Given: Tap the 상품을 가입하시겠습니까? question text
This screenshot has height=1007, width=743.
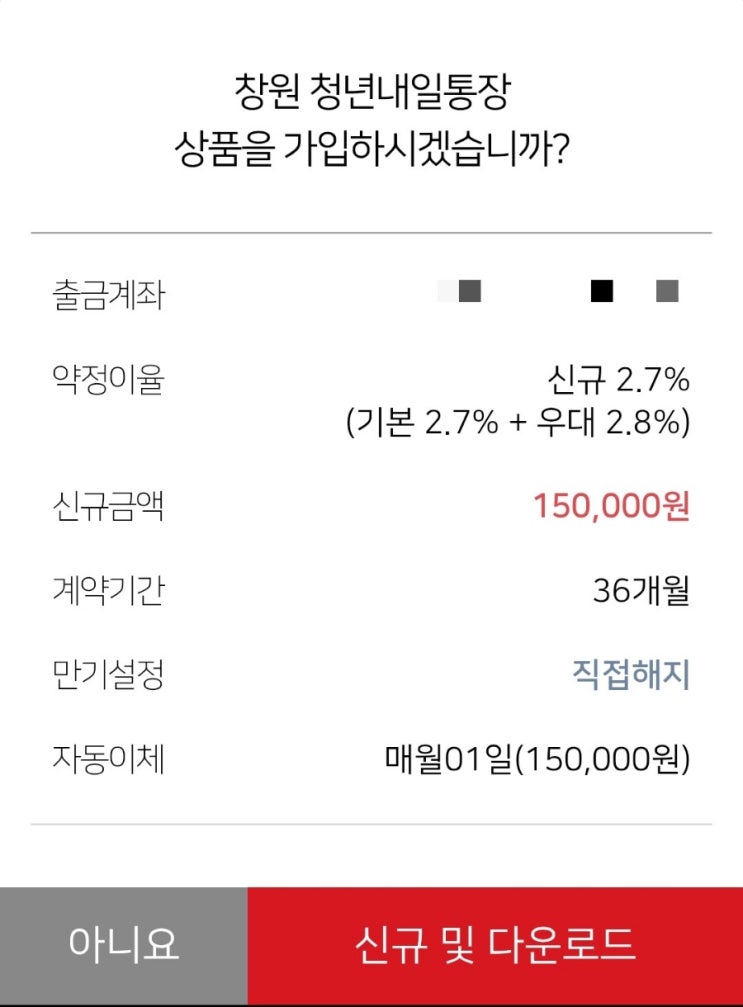Looking at the screenshot, I should 372,148.
